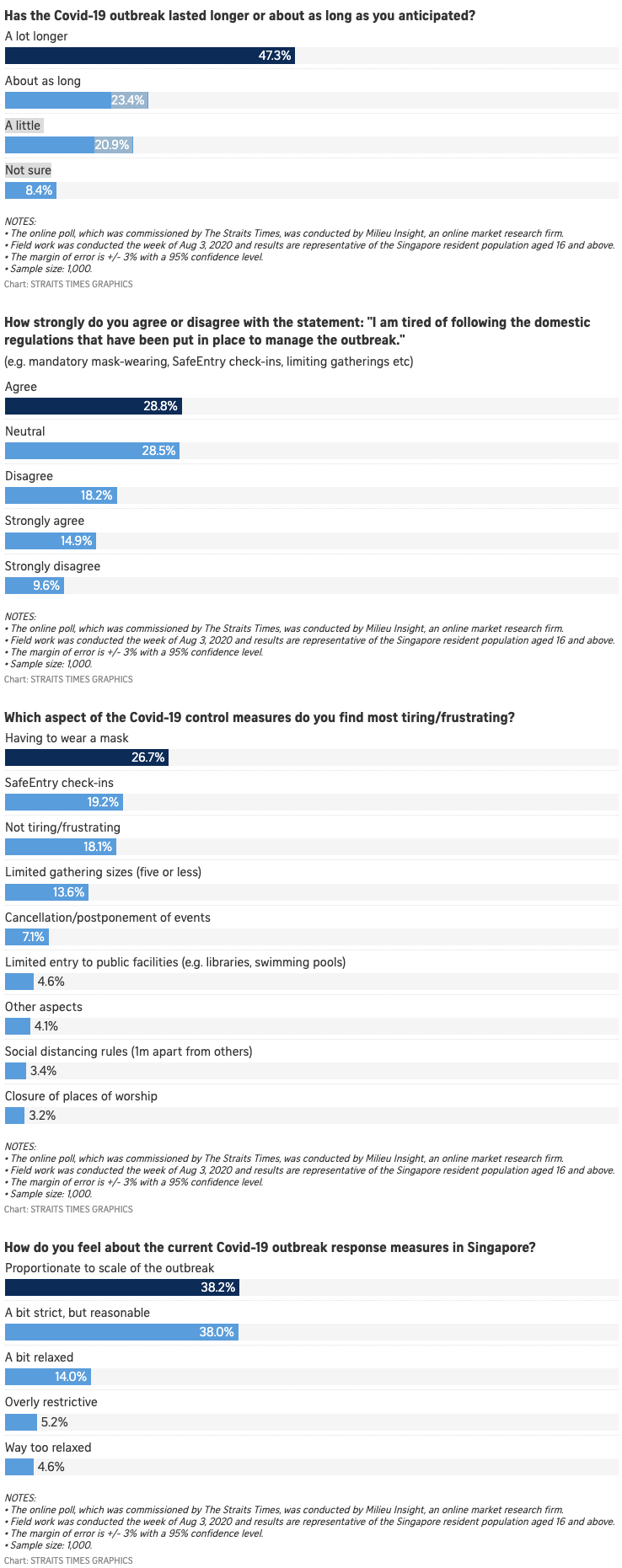Click the 'Way too relaxed' label
622x1568 pixels.
[x=48, y=1448]
